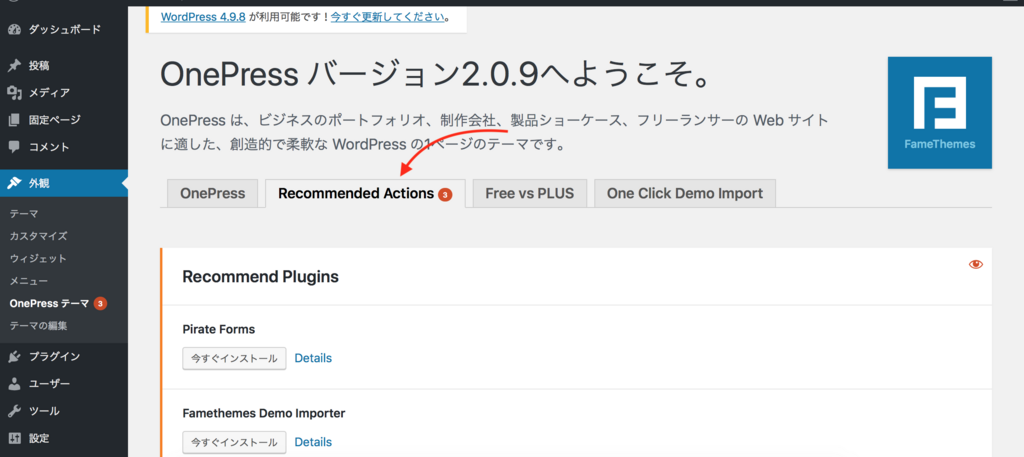Select the 外観 menu item
Image resolution: width=1024 pixels, height=457 pixels.
coord(64,183)
